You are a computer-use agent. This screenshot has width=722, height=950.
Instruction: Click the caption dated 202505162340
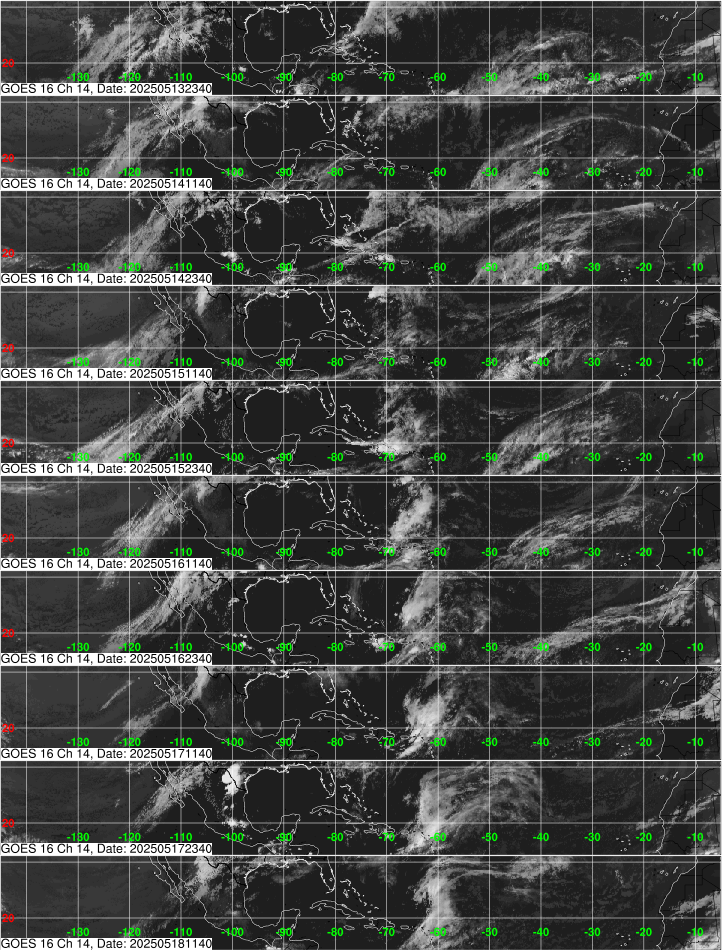[x=107, y=659]
